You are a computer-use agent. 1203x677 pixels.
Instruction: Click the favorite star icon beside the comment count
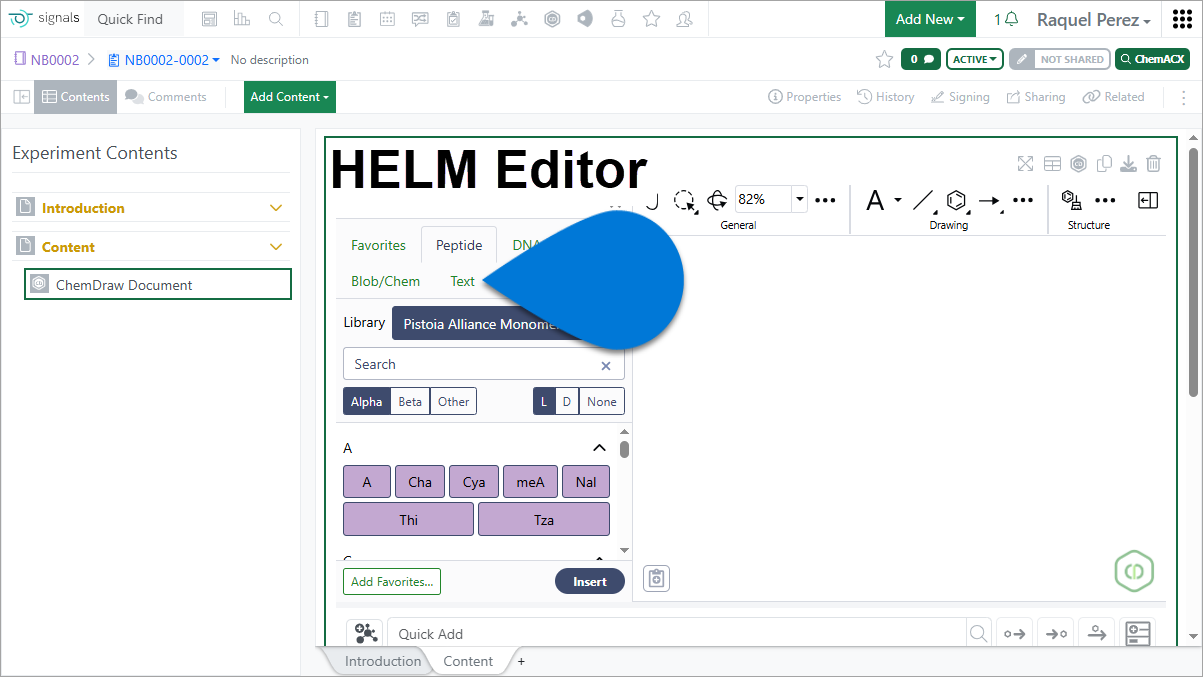884,60
